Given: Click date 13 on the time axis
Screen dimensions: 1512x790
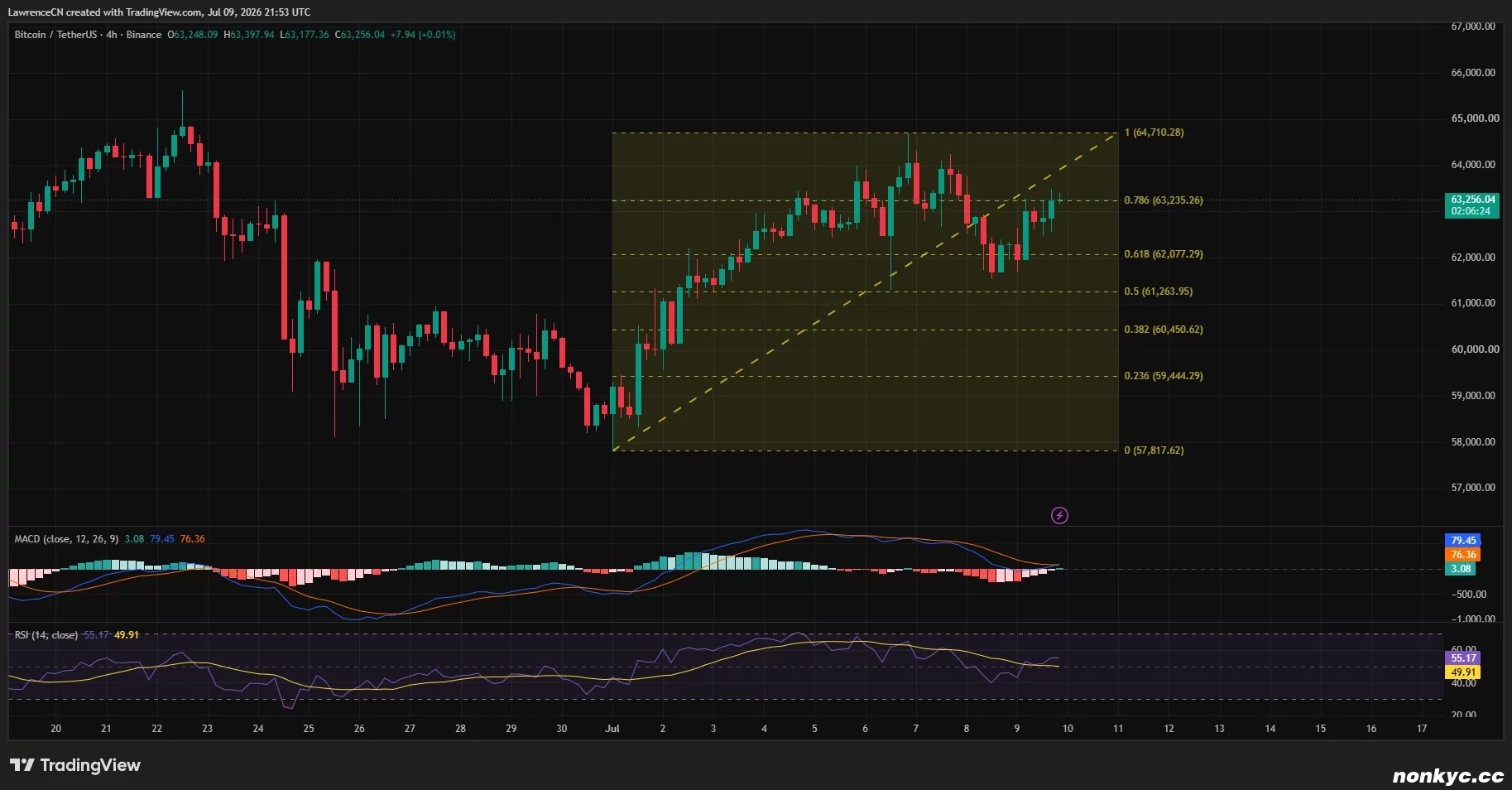Looking at the screenshot, I should 1219,729.
